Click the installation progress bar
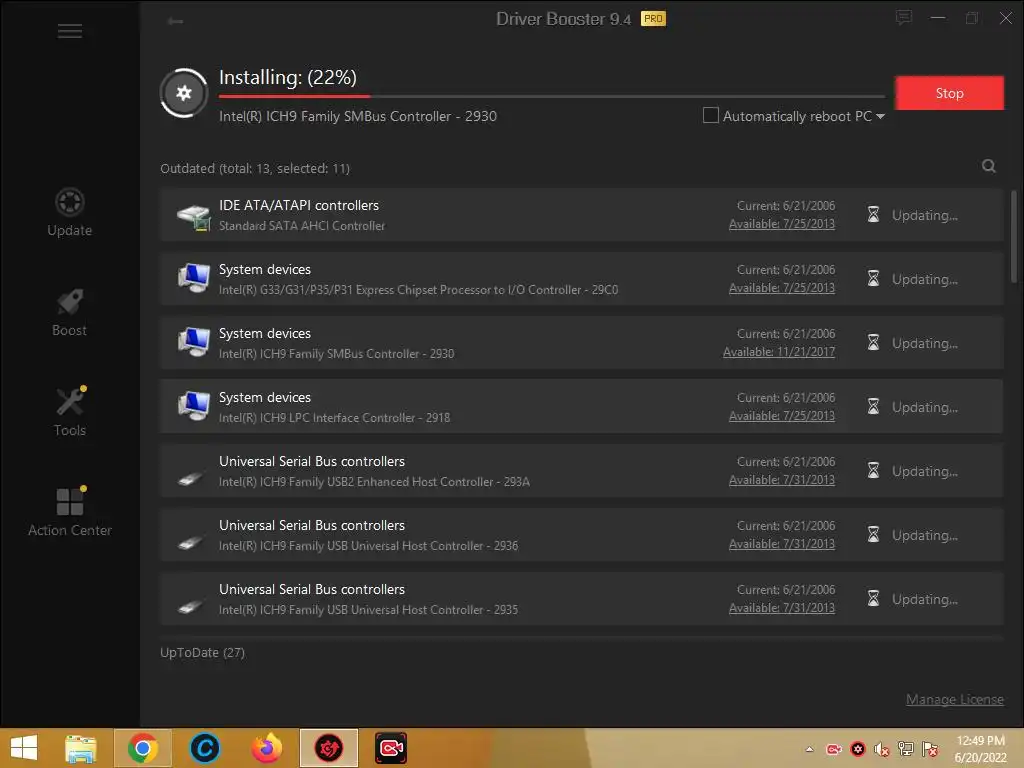Viewport: 1024px width, 768px height. click(x=552, y=97)
